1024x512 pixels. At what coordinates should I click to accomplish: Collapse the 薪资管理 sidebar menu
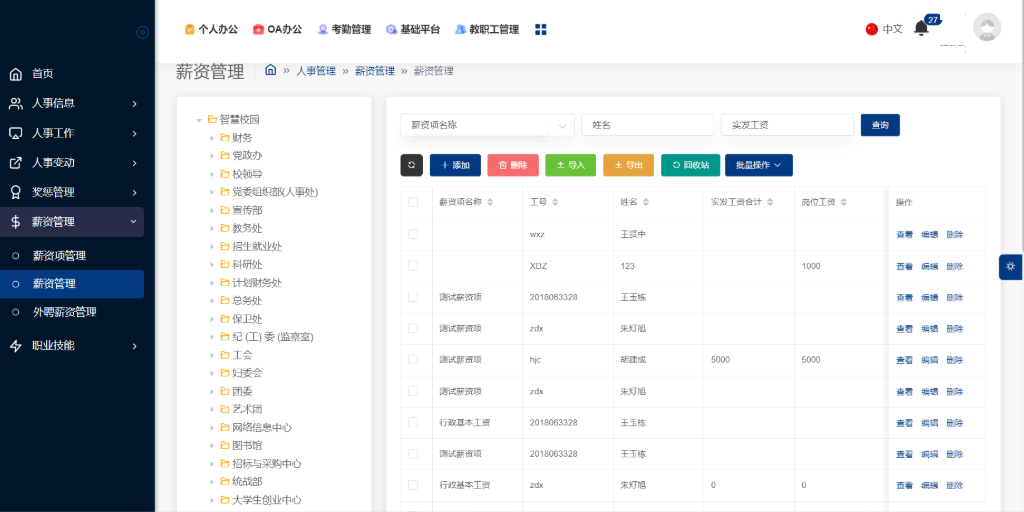[72, 222]
